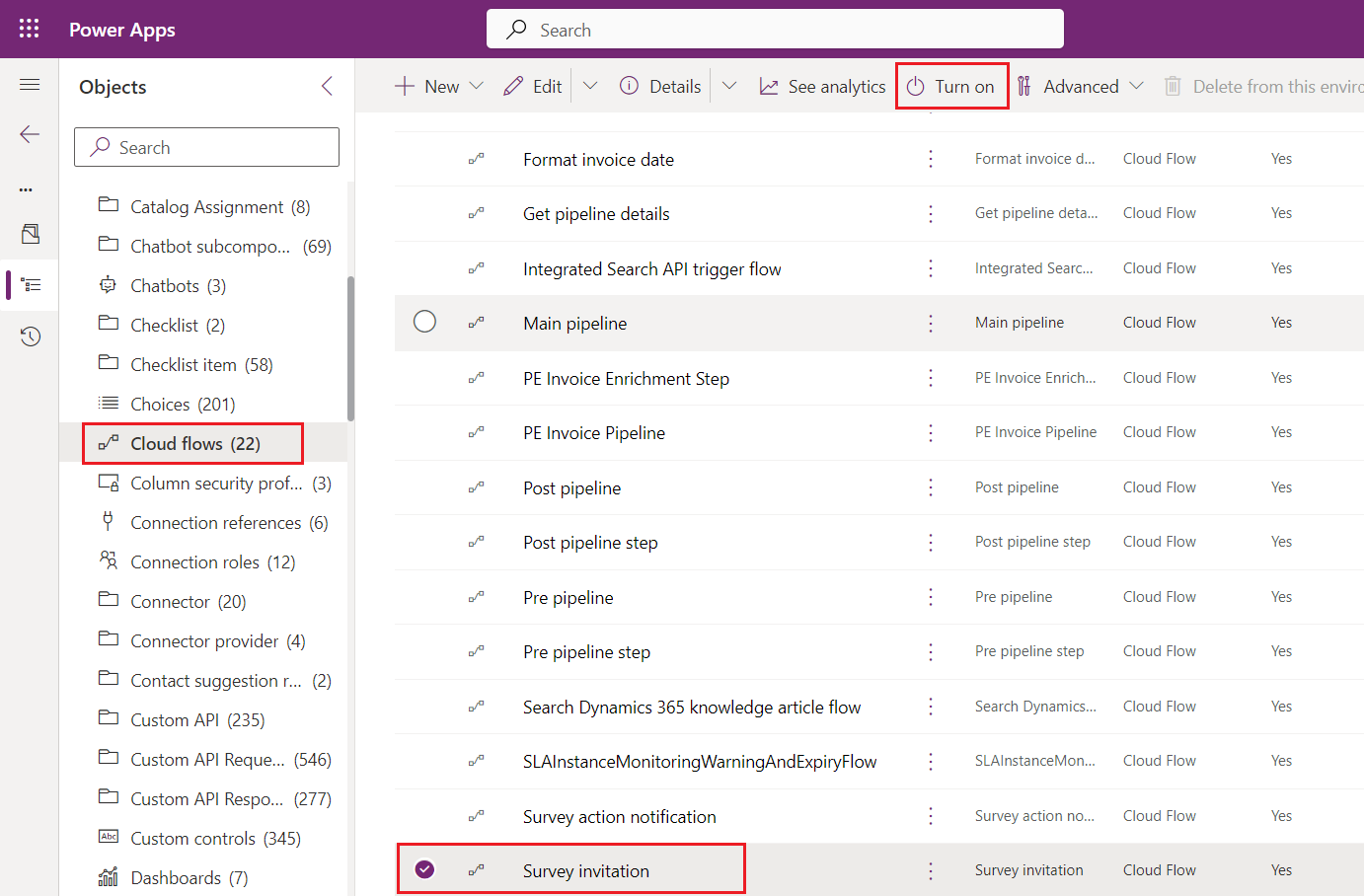Click the Edit pencil button
Viewport: 1364px width, 896px height.
[x=533, y=87]
